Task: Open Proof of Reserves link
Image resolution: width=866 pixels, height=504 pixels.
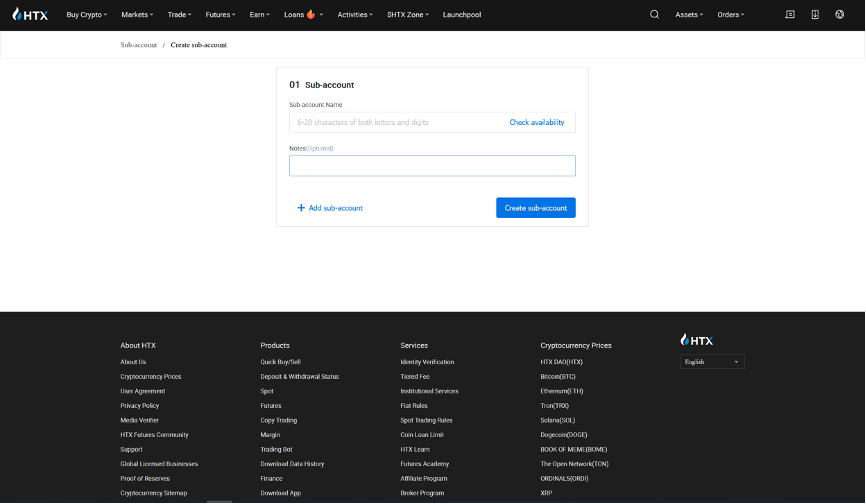Action: tap(145, 479)
